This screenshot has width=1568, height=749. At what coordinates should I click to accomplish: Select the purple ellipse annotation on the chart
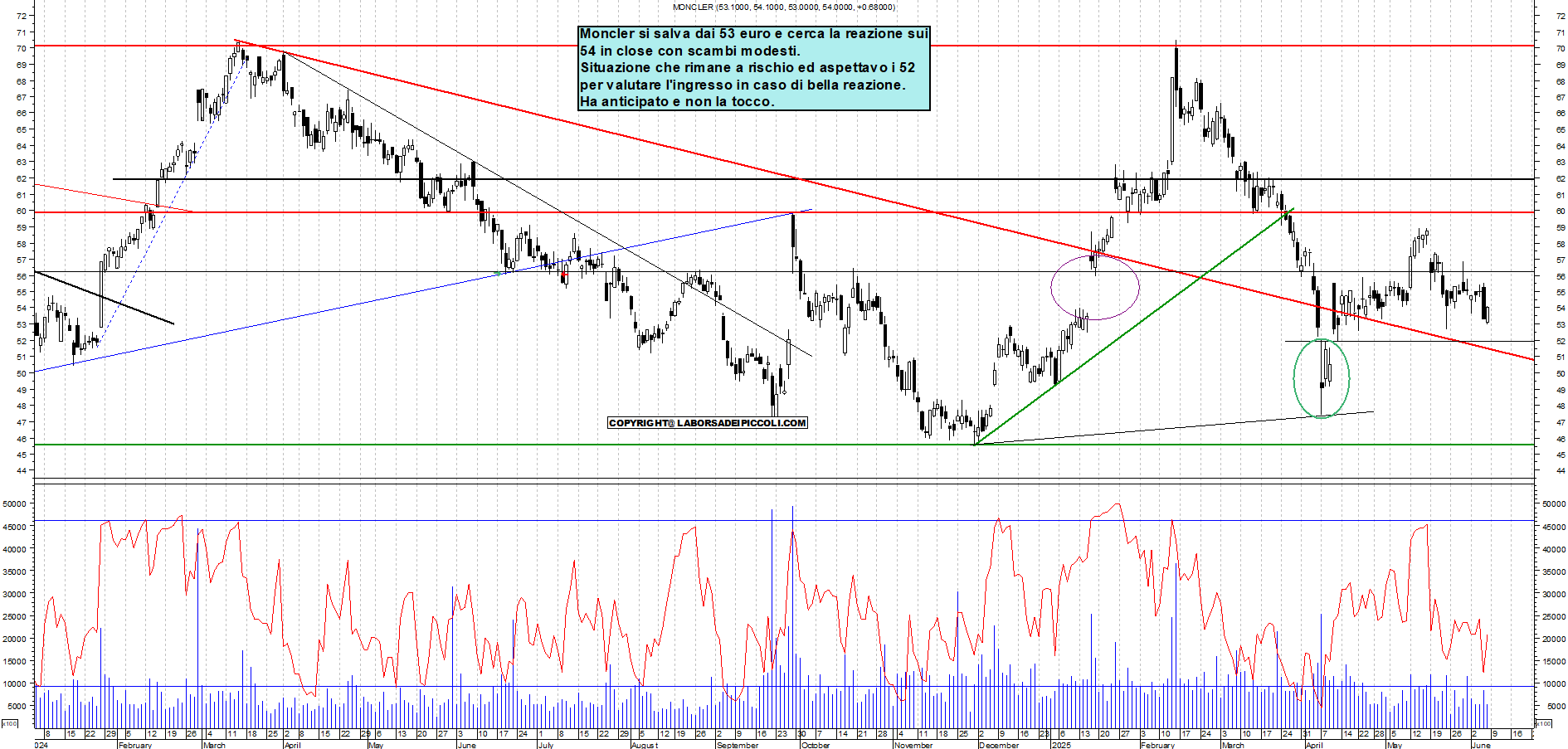pyautogui.click(x=1095, y=287)
